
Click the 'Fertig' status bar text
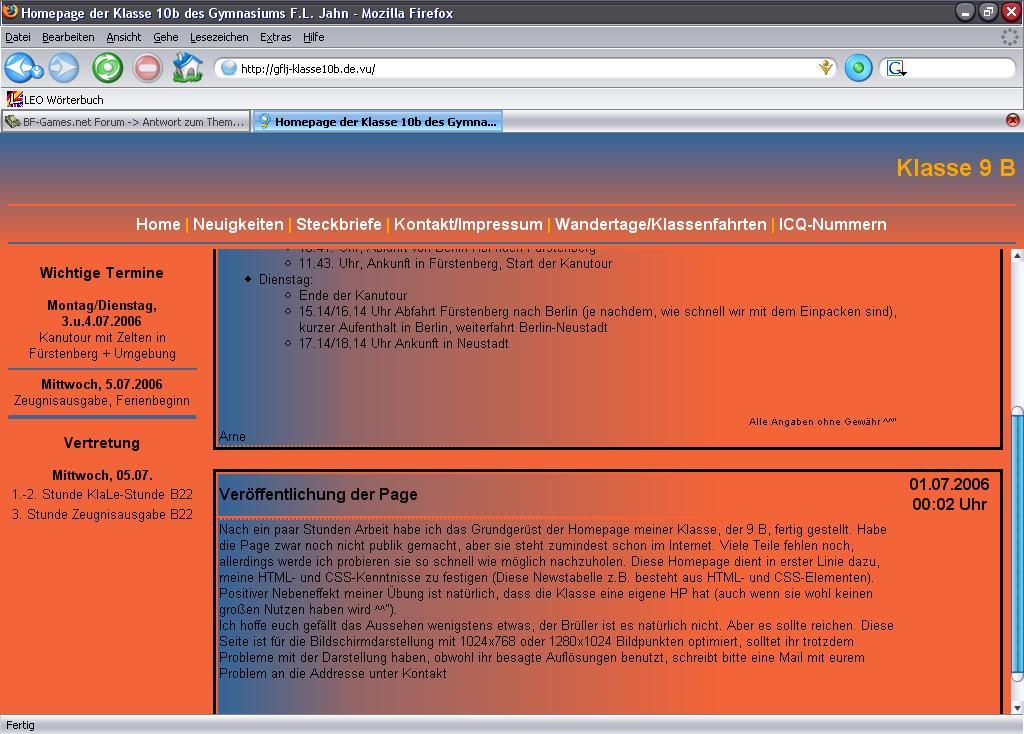[x=20, y=725]
